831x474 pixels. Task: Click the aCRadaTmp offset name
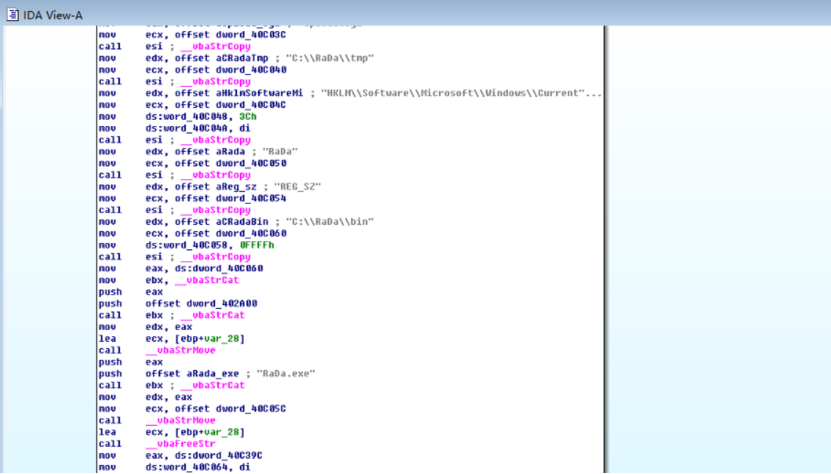242,58
